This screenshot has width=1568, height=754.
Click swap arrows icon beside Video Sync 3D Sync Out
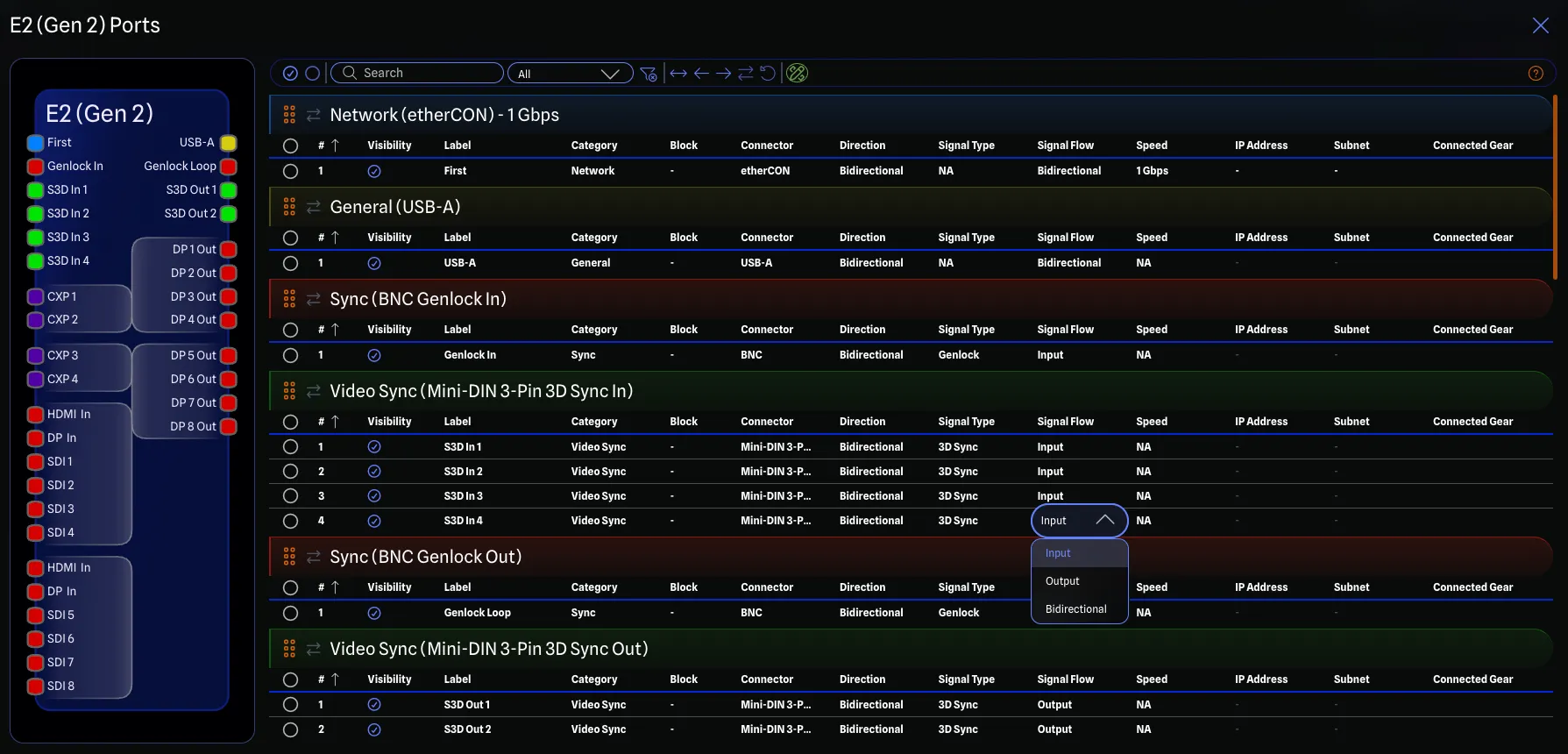[x=314, y=649]
